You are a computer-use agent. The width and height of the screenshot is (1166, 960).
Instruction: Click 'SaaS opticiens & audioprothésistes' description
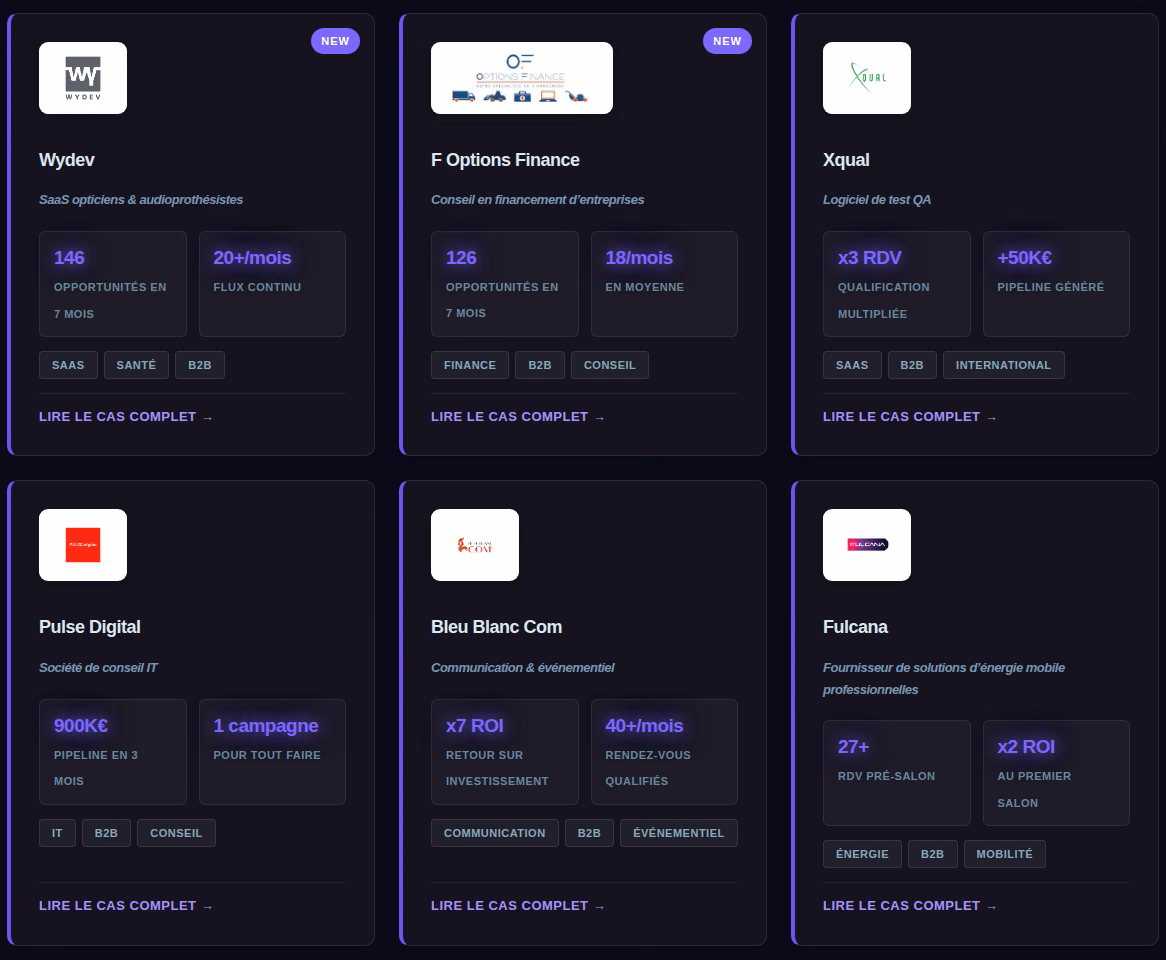(x=141, y=199)
